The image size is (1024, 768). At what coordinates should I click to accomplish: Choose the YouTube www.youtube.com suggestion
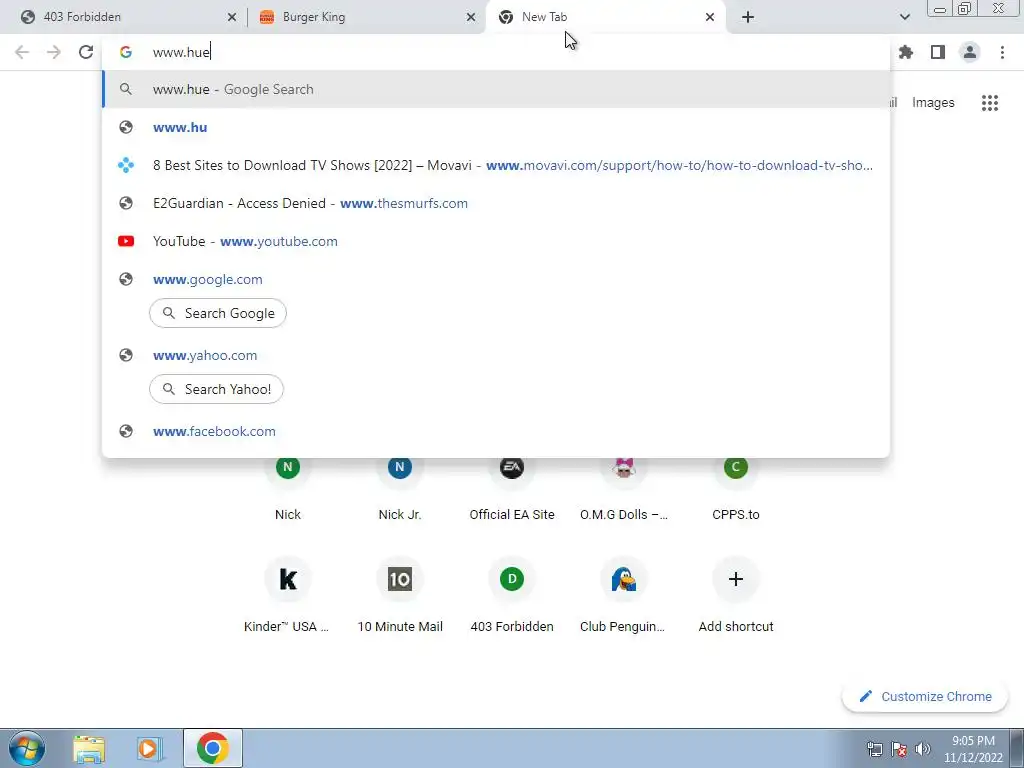[x=496, y=241]
